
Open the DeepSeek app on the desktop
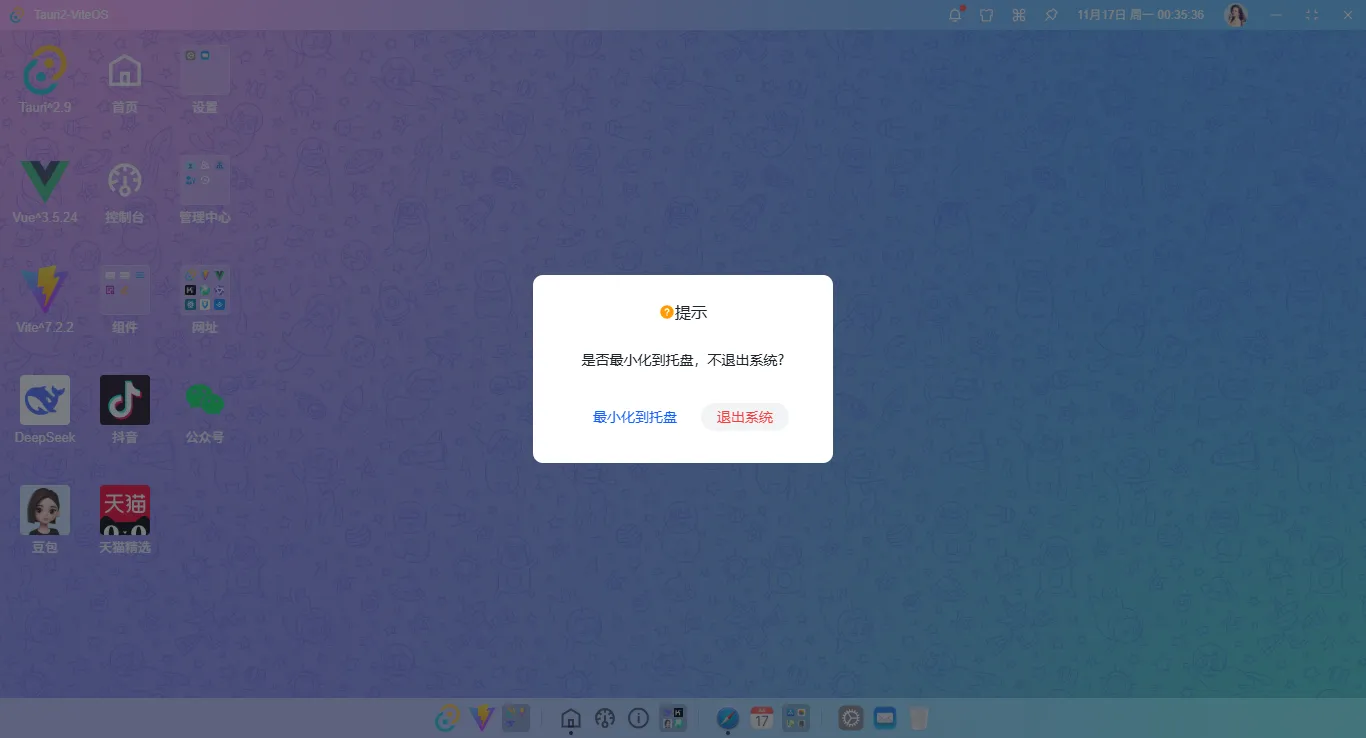pos(44,399)
